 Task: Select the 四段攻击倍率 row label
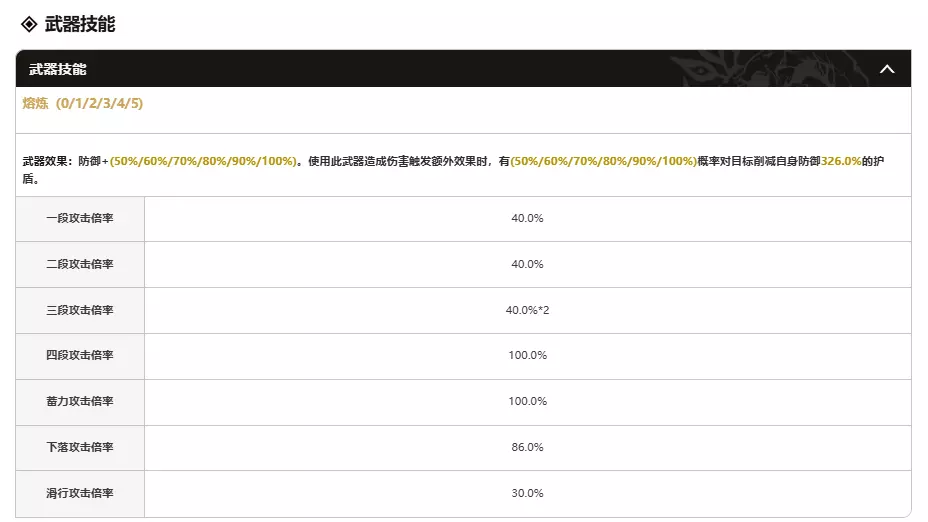(80, 355)
